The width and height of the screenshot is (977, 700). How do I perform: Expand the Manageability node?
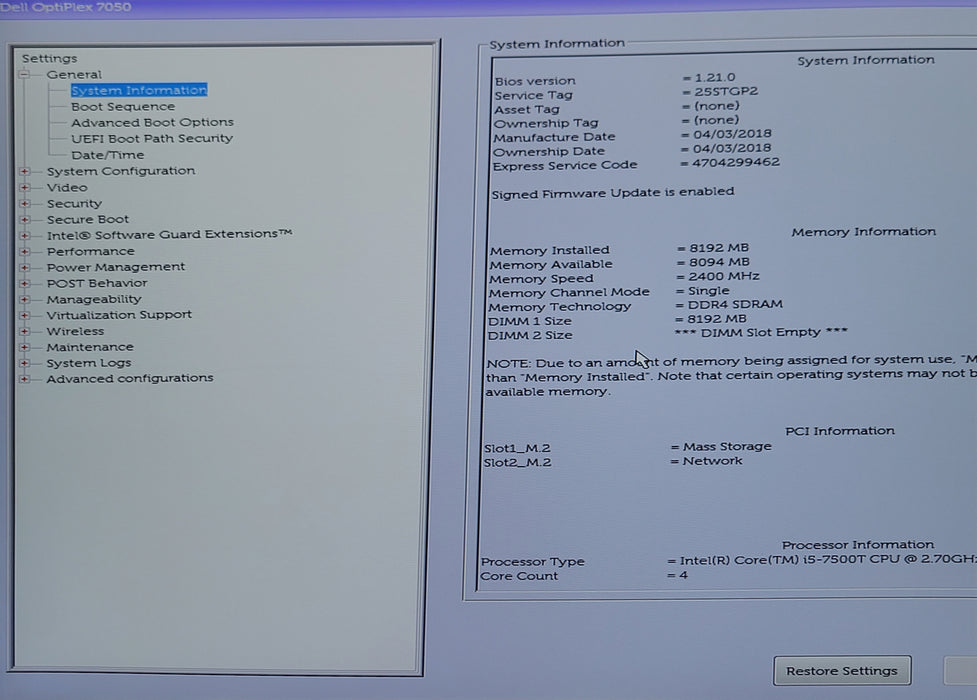24,299
